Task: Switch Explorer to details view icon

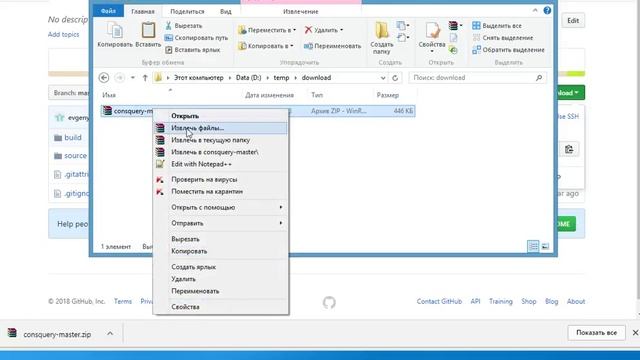Action: point(533,246)
